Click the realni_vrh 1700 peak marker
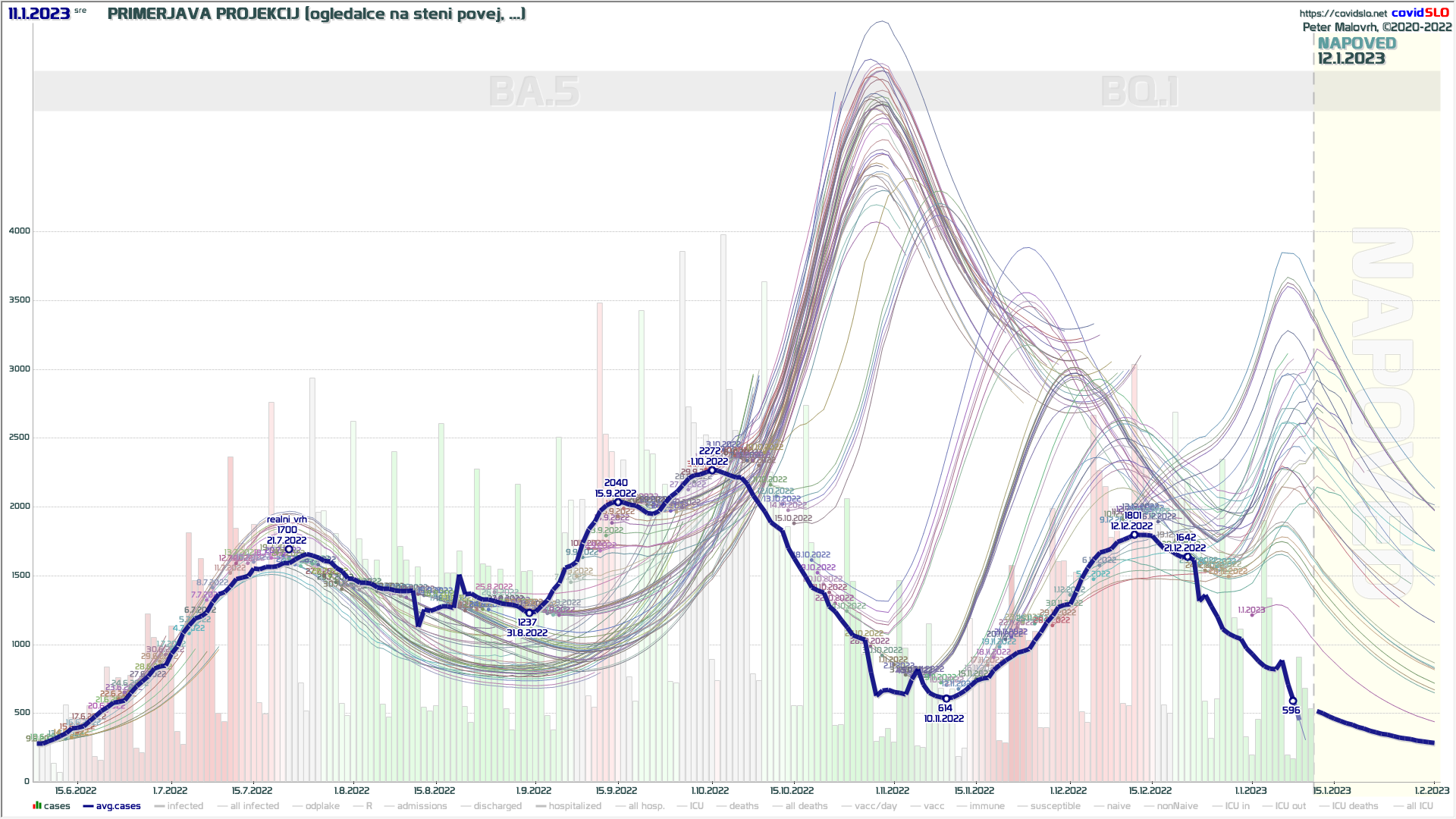1456x819 pixels. tap(289, 549)
